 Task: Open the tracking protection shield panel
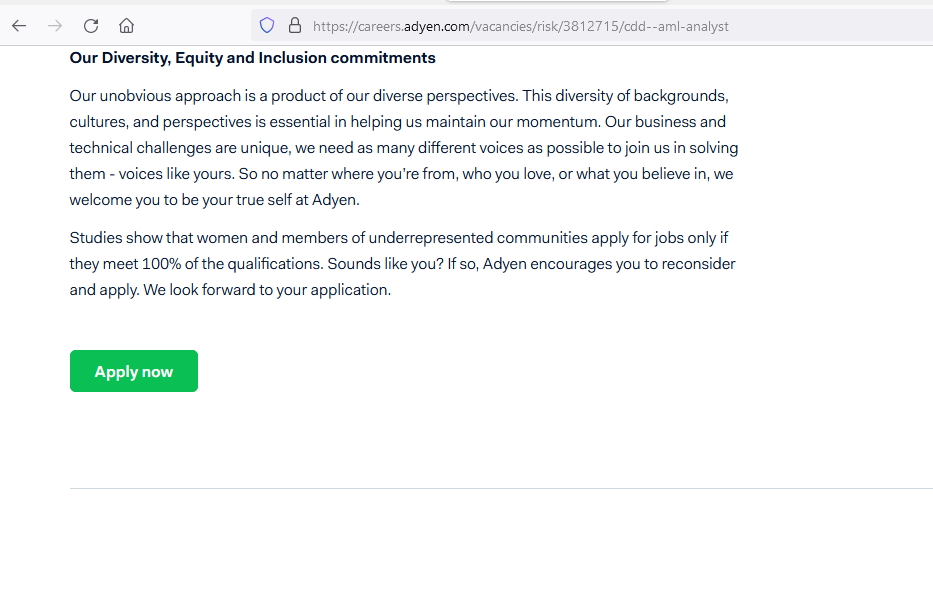(267, 26)
